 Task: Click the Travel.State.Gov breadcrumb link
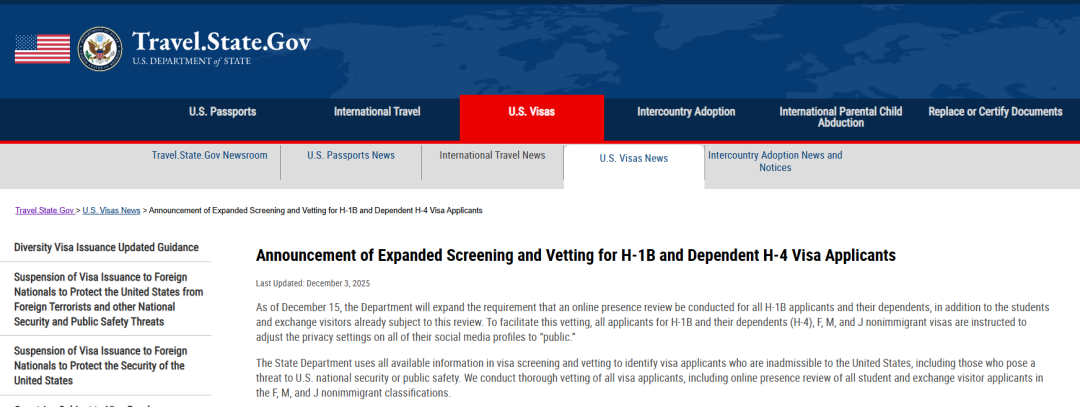[44, 211]
